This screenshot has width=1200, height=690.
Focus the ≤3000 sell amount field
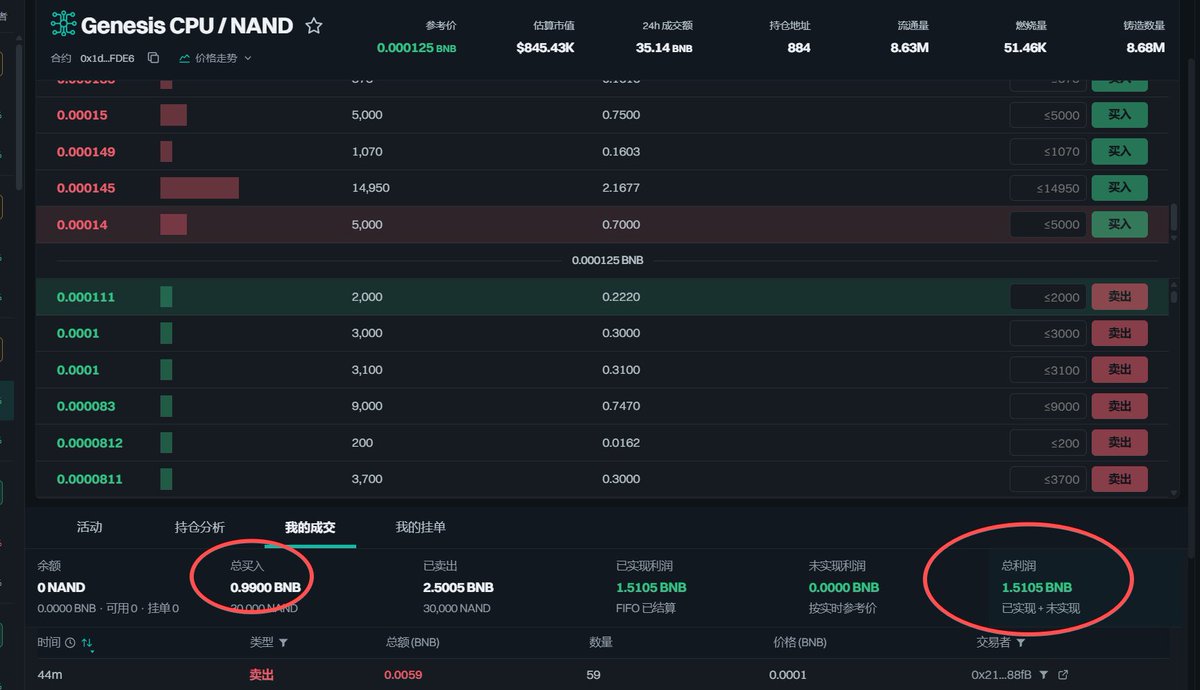[1048, 333]
